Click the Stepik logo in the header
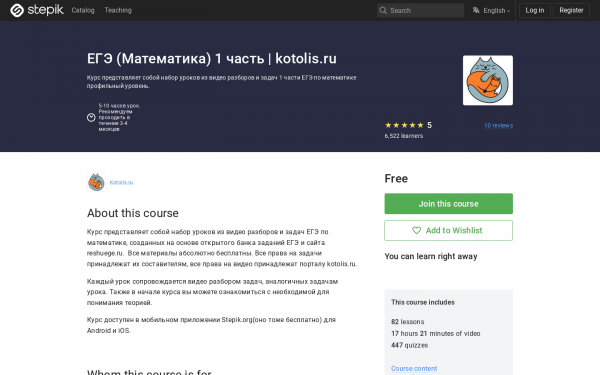Viewport: 600px width, 375px height. 37,10
